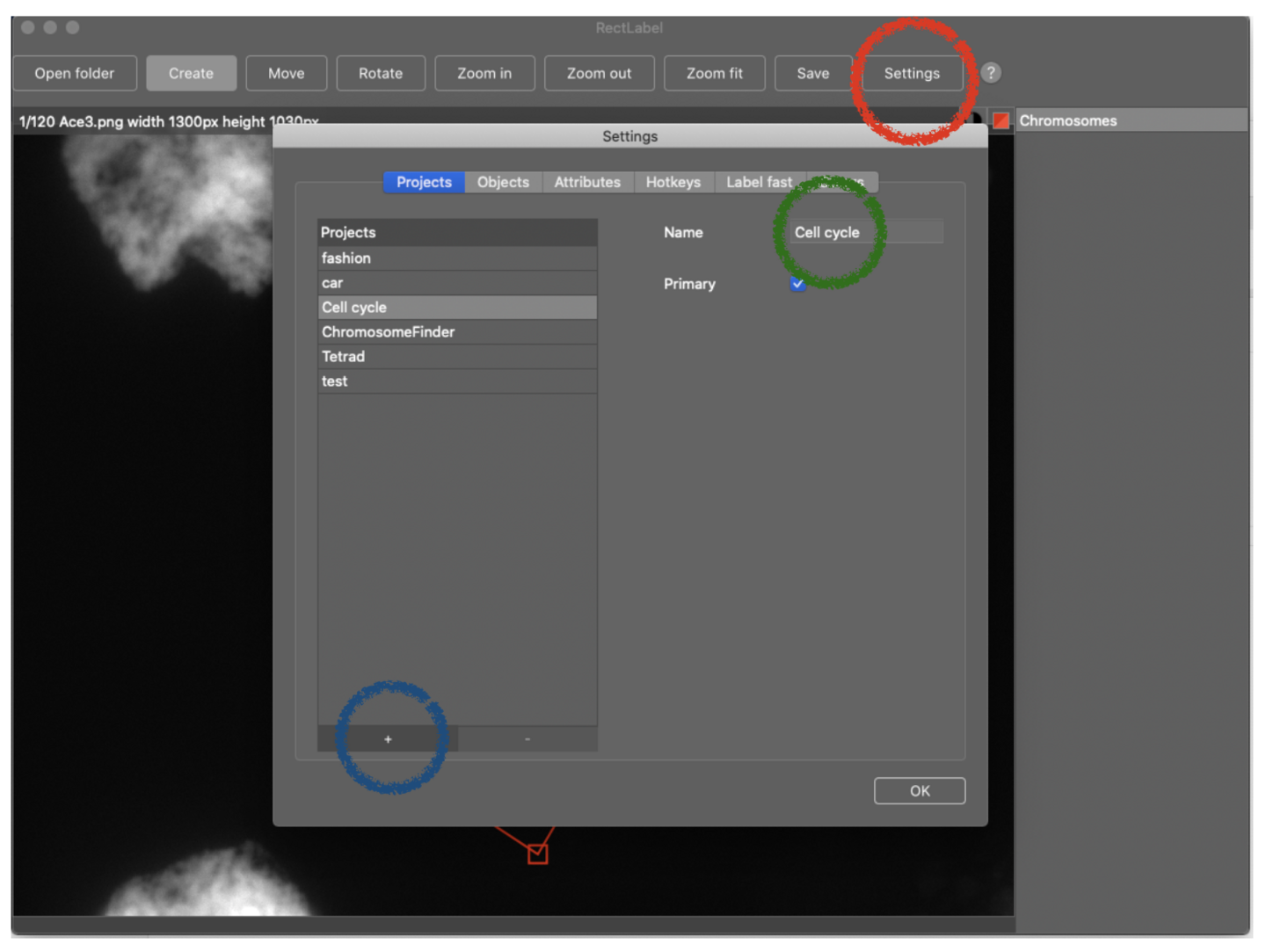
Task: Click the Settings toolbar button
Action: (x=912, y=74)
